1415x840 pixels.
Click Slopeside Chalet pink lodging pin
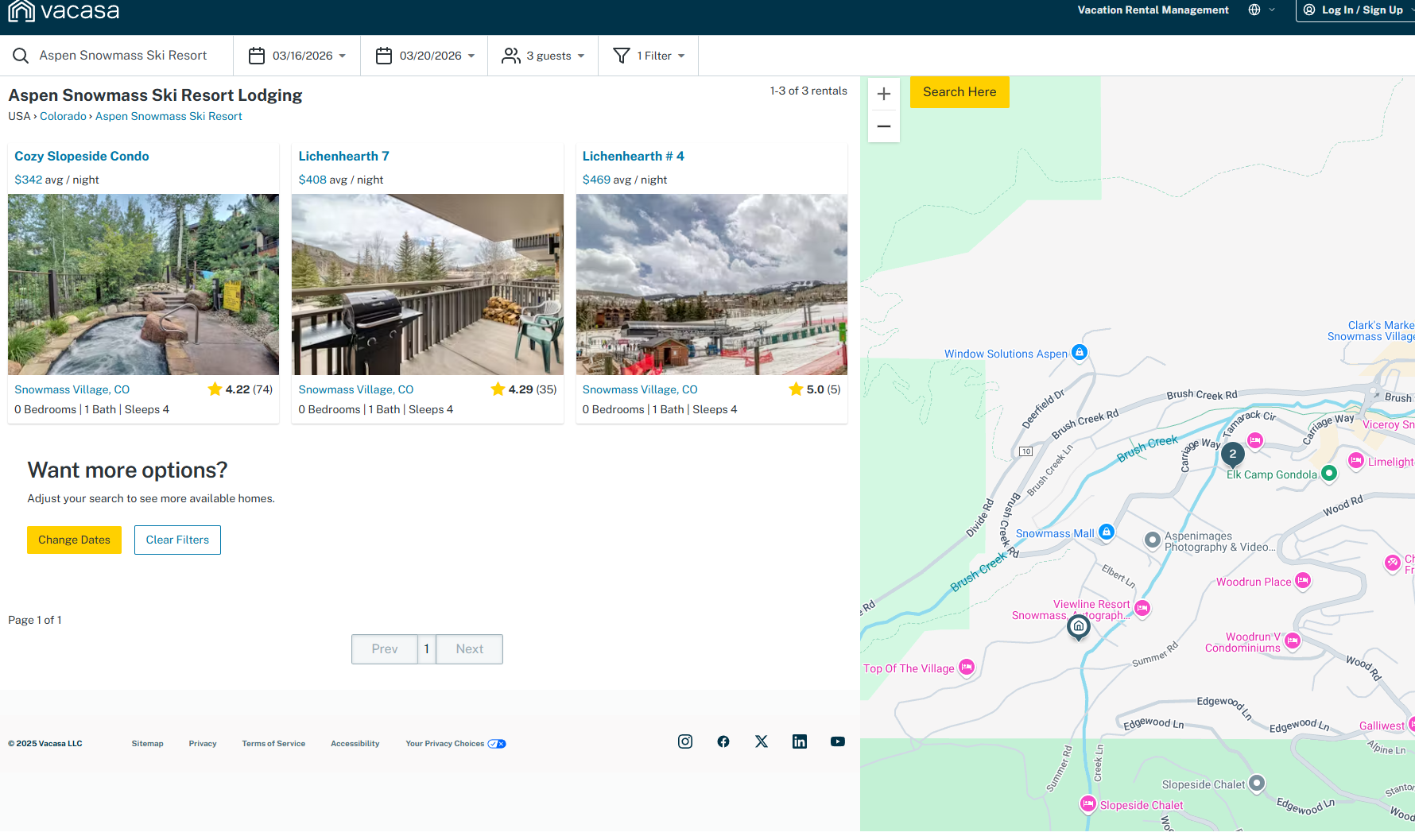pyautogui.click(x=1088, y=804)
